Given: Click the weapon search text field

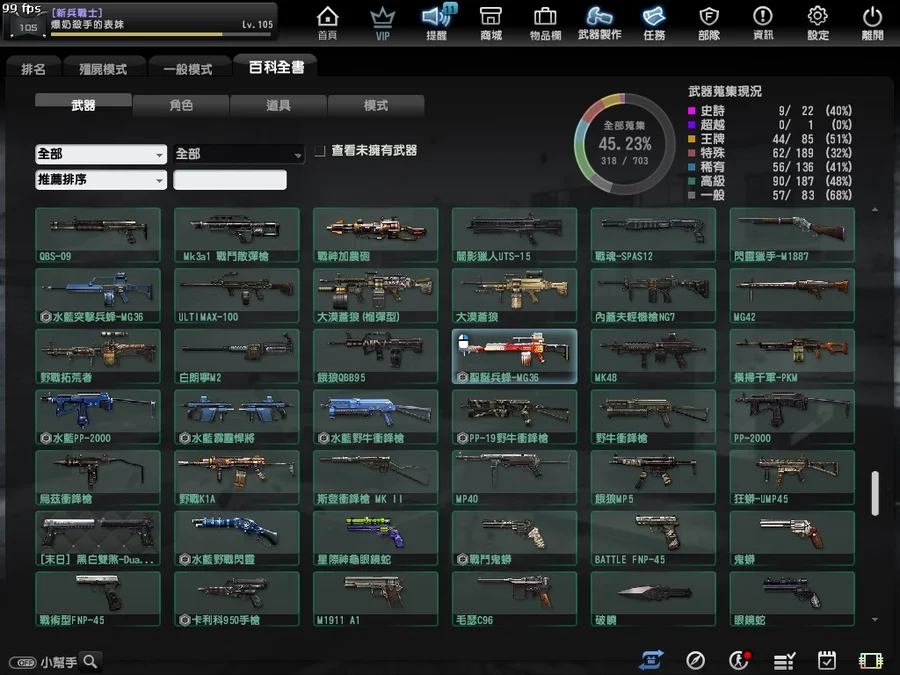Looking at the screenshot, I should pyautogui.click(x=230, y=180).
